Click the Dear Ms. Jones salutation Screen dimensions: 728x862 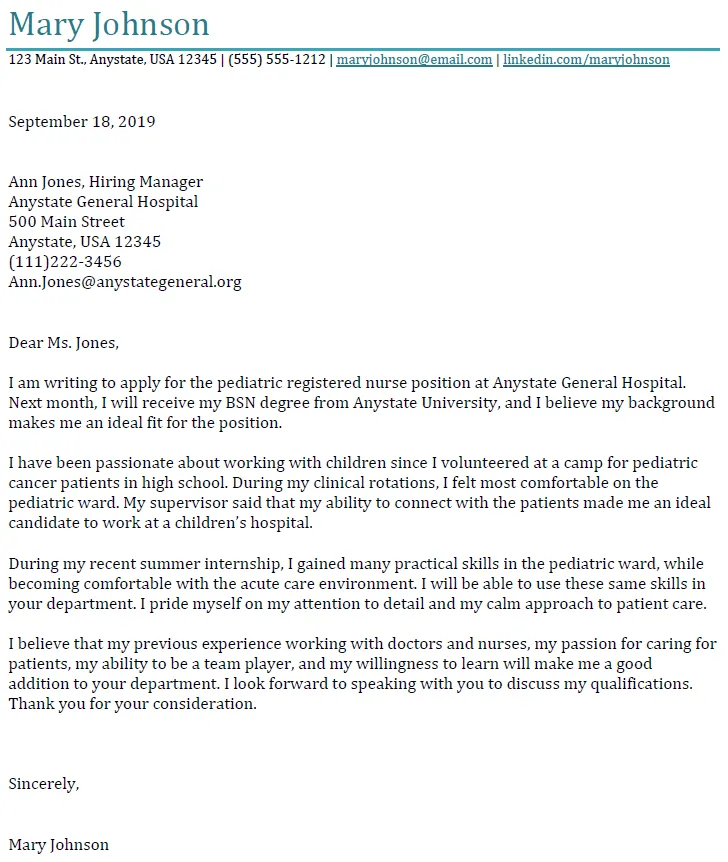63,343
